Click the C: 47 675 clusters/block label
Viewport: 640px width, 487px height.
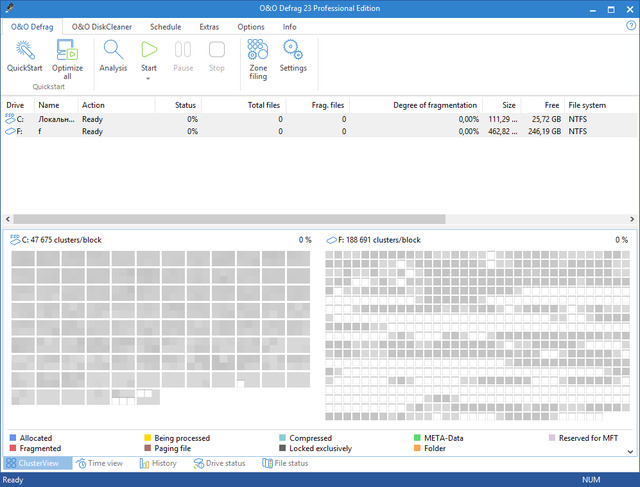62,240
